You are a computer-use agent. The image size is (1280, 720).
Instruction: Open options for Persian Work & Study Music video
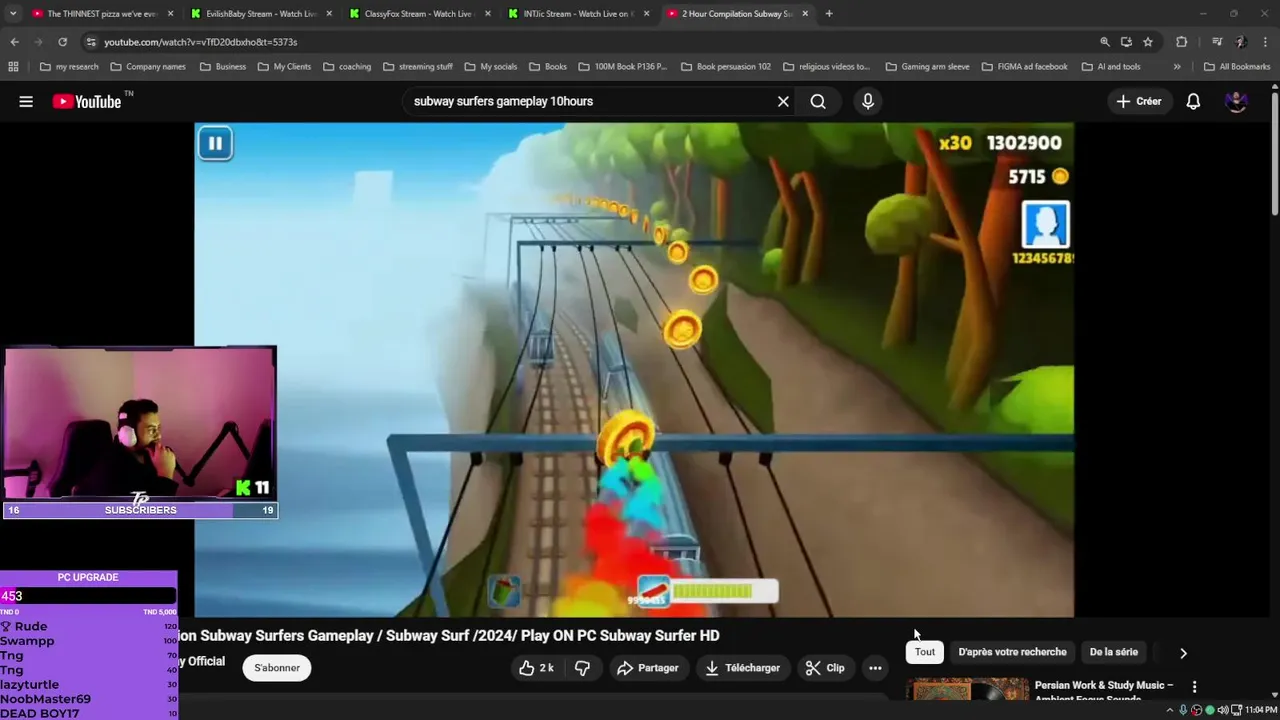[1194, 687]
